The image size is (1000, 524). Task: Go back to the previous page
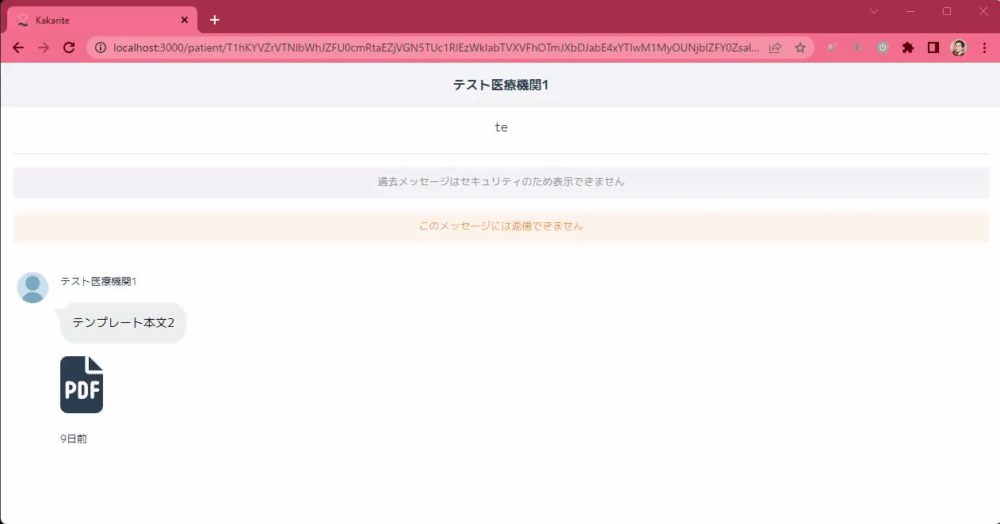tap(18, 48)
